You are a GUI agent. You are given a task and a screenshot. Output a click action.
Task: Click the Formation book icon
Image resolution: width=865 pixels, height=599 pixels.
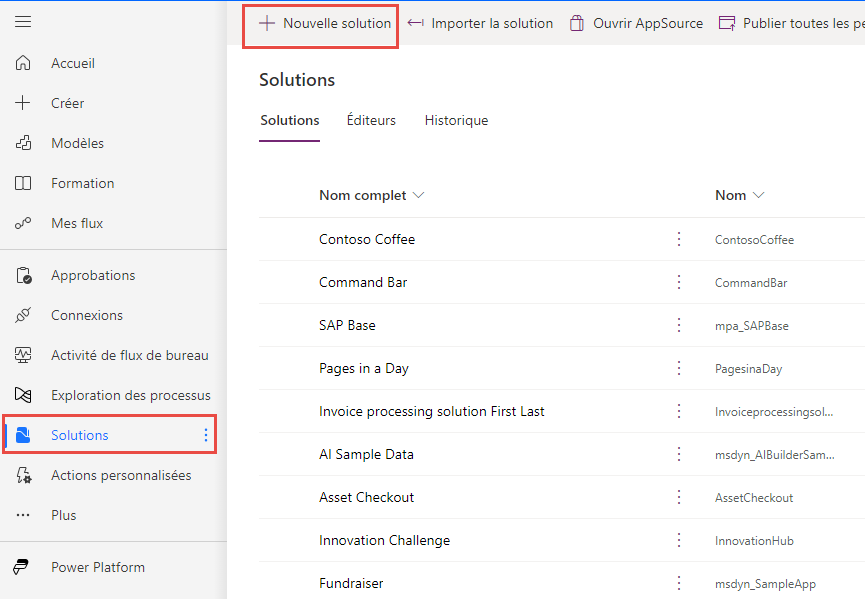[23, 183]
